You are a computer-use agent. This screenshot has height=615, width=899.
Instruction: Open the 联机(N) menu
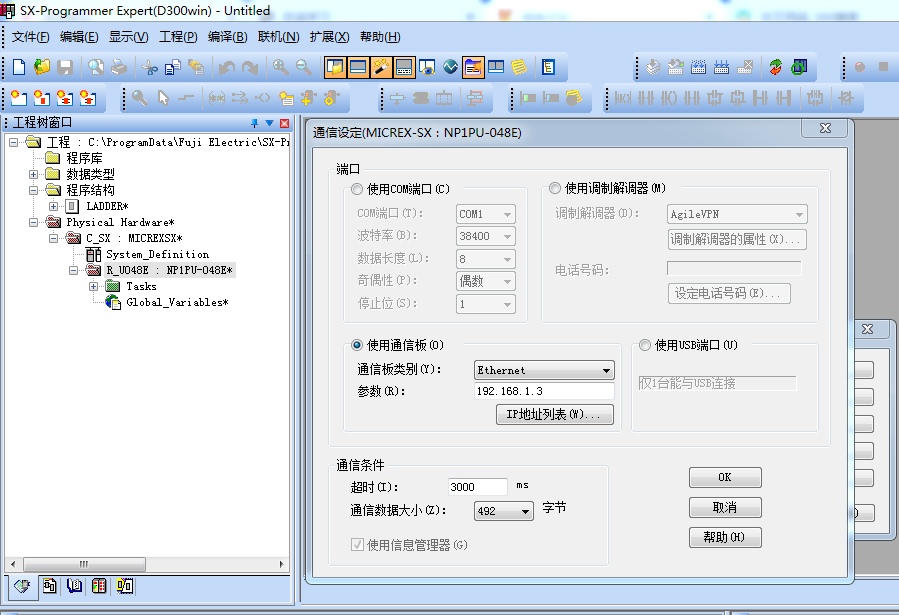(278, 37)
